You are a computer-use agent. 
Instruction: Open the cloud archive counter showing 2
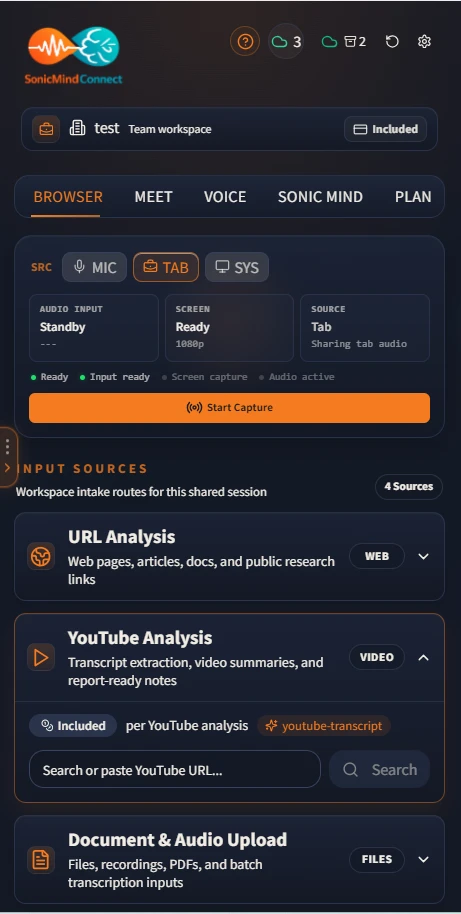click(344, 41)
